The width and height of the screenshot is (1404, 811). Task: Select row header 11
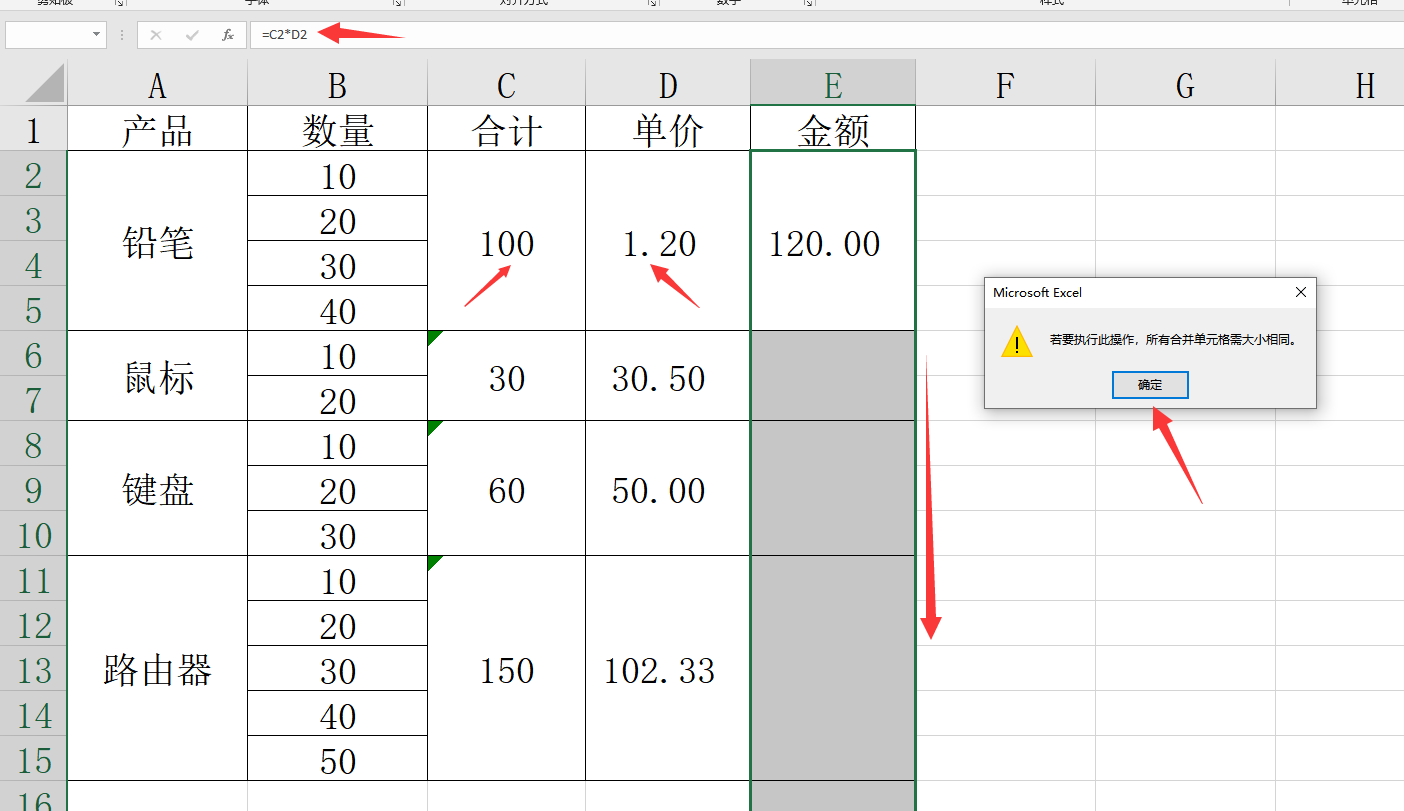tap(33, 578)
